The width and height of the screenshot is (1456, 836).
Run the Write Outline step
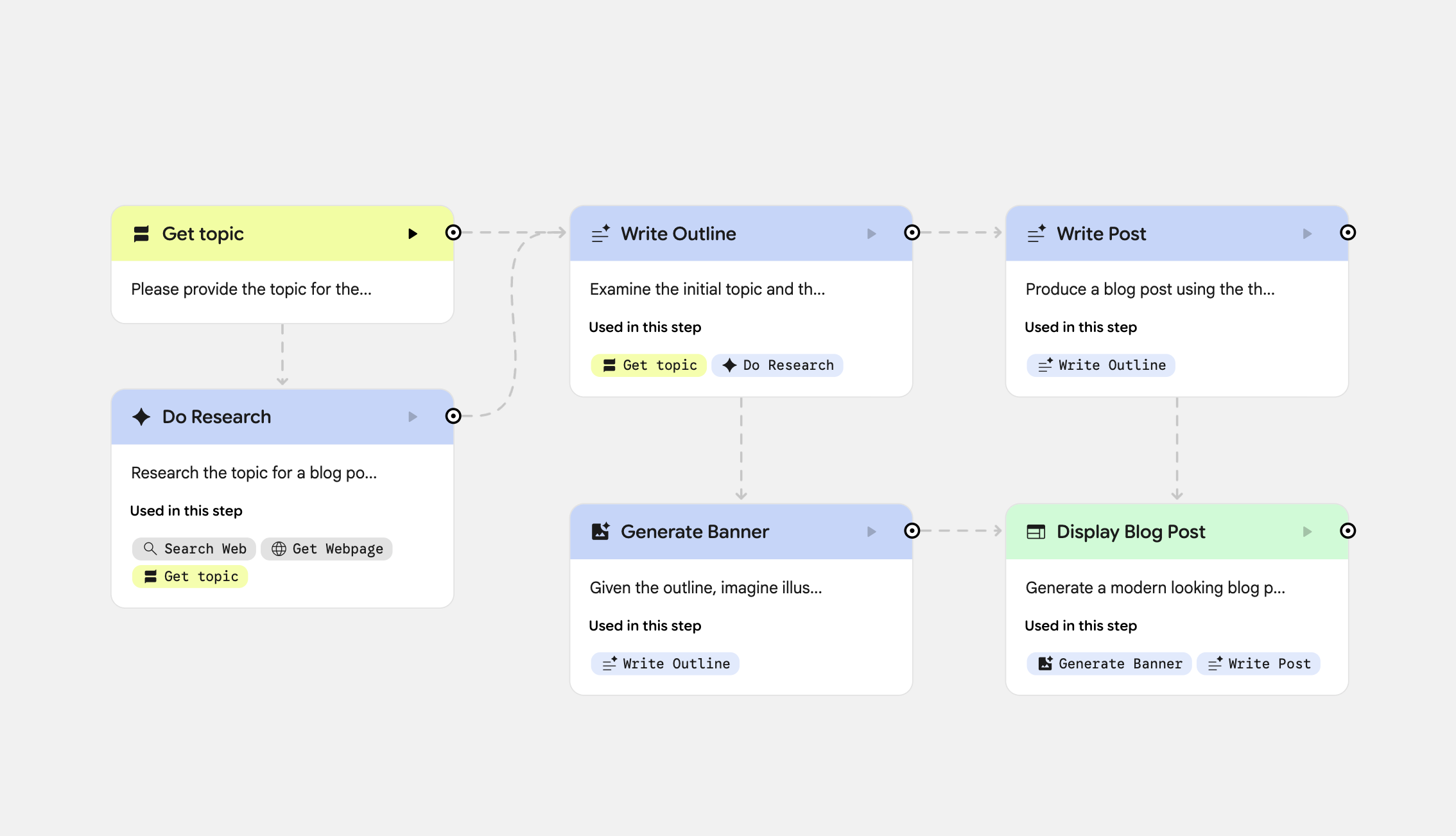(871, 234)
